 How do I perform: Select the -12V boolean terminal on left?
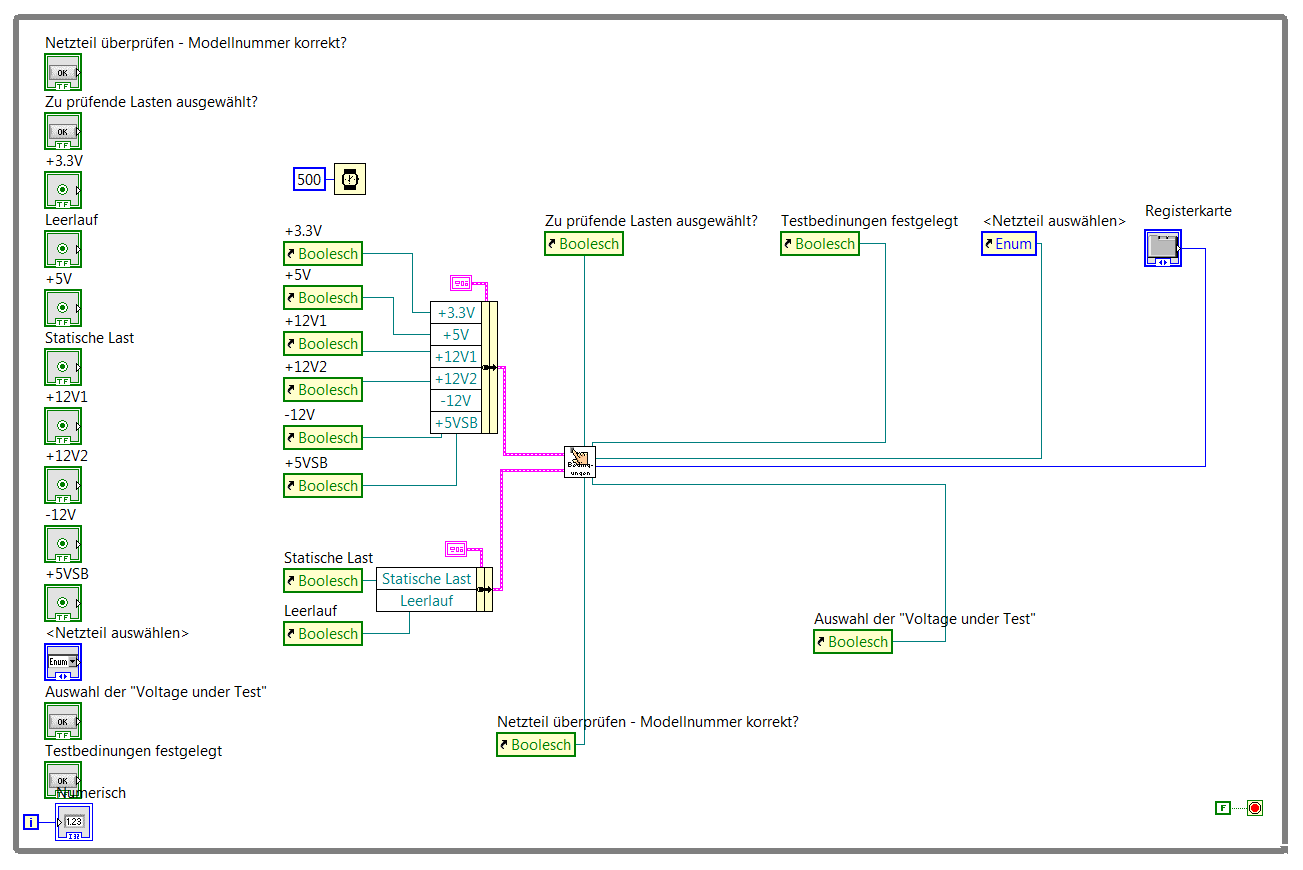pos(63,544)
